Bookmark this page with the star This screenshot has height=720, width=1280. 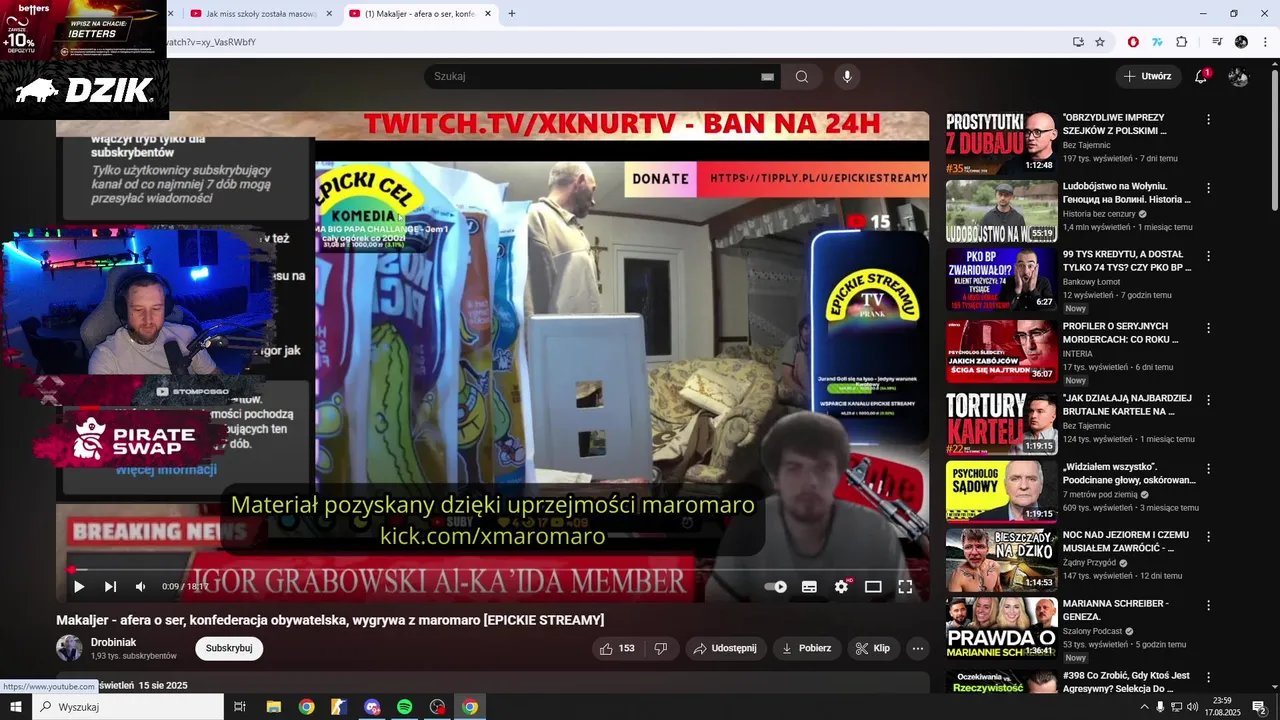point(1100,42)
